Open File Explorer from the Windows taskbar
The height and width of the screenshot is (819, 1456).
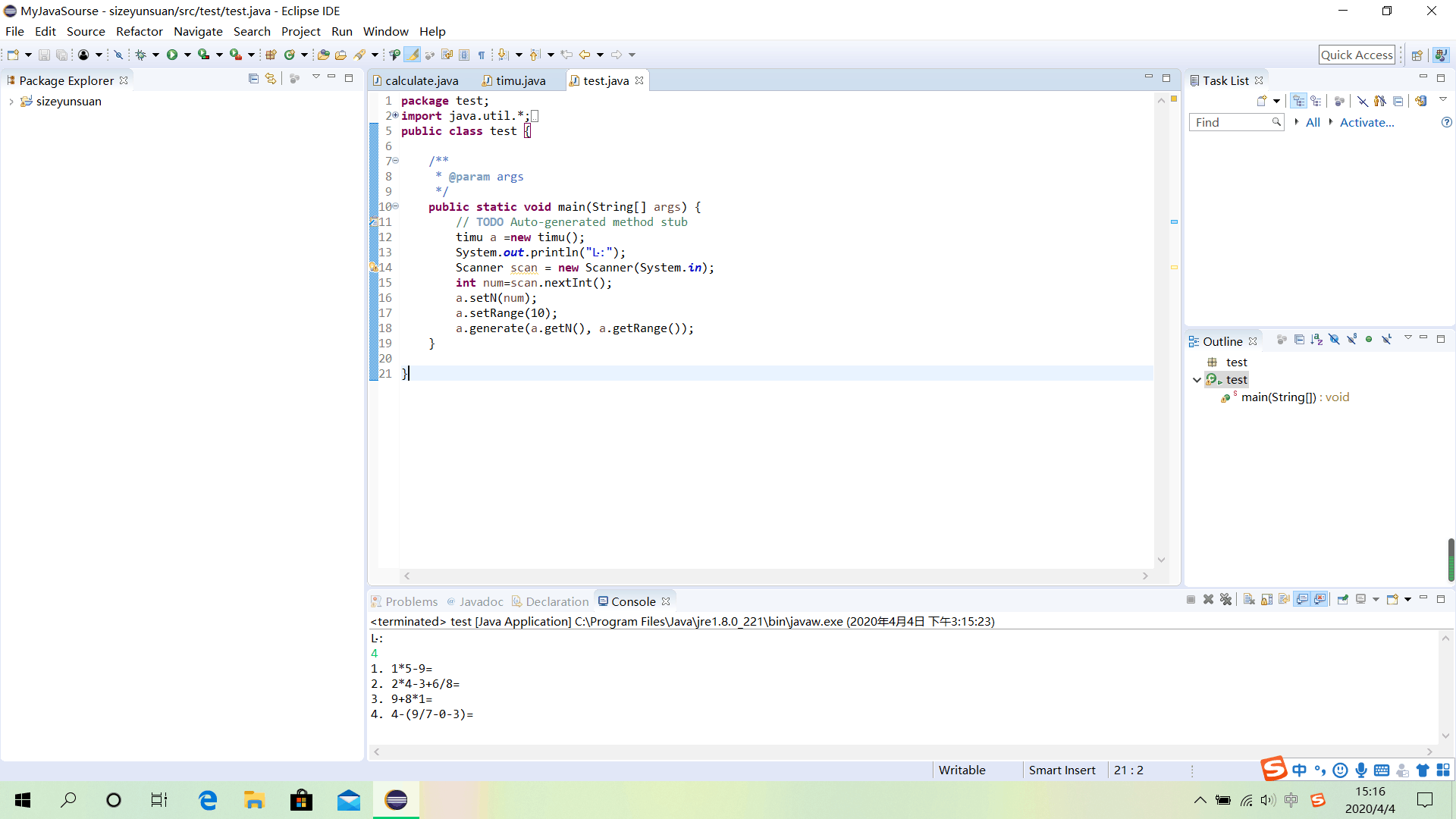[x=254, y=800]
